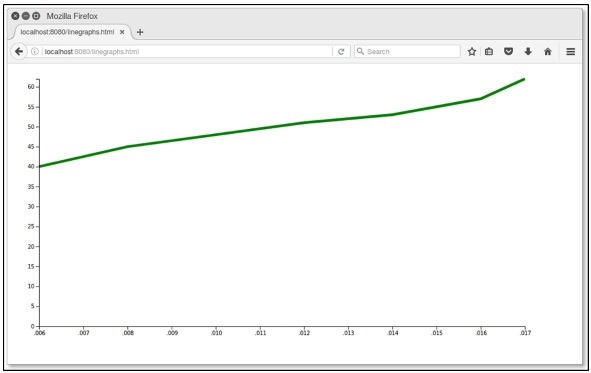Click x-axis label .011
Viewport: 591px width, 373px height.
(x=260, y=333)
